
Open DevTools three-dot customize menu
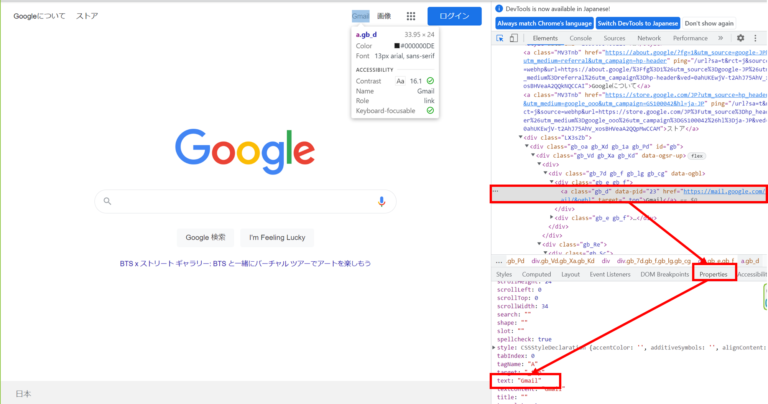click(x=757, y=38)
